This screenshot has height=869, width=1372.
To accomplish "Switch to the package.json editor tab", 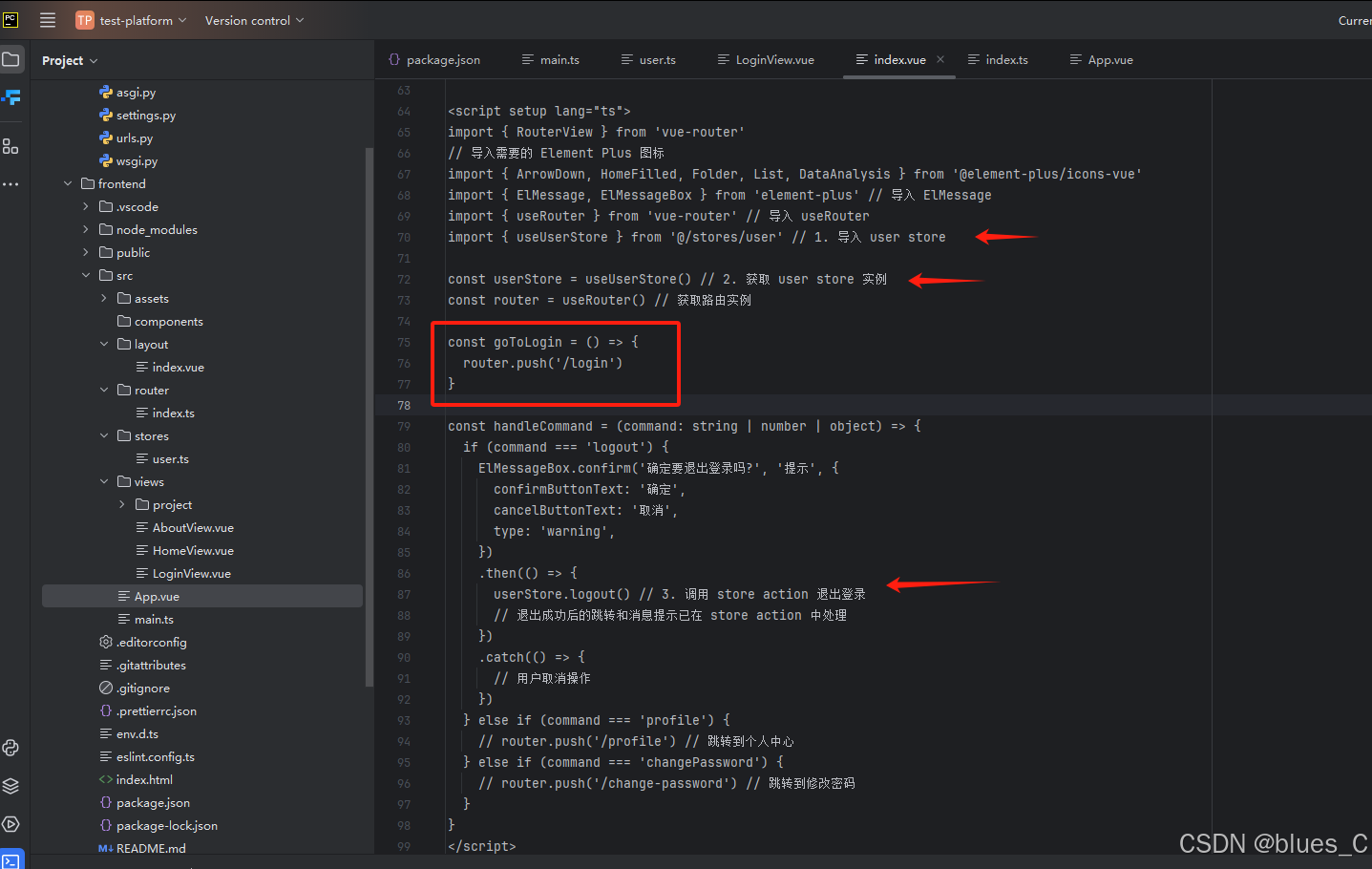I will (434, 59).
